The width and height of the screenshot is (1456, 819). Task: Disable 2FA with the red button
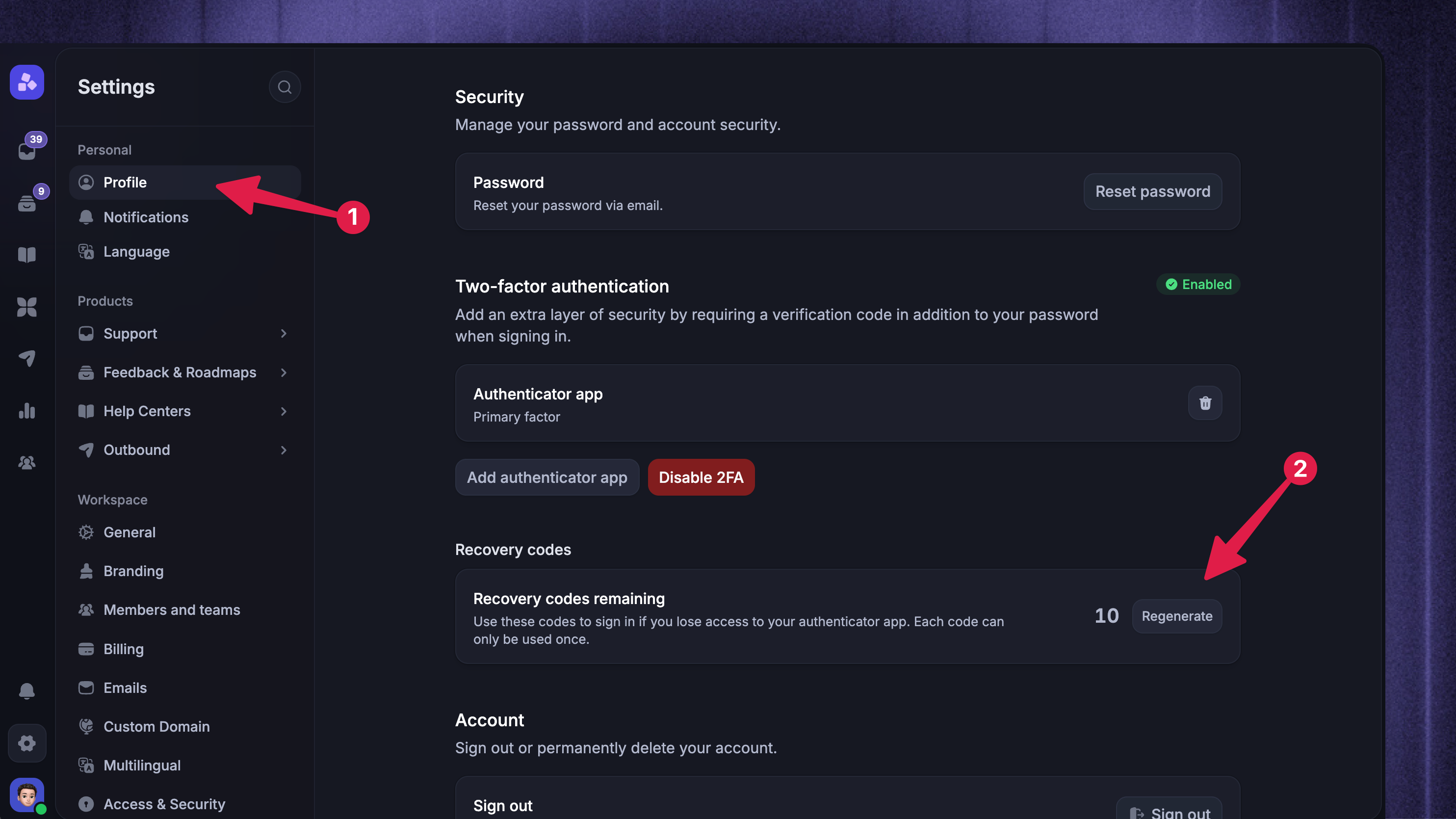coord(701,477)
